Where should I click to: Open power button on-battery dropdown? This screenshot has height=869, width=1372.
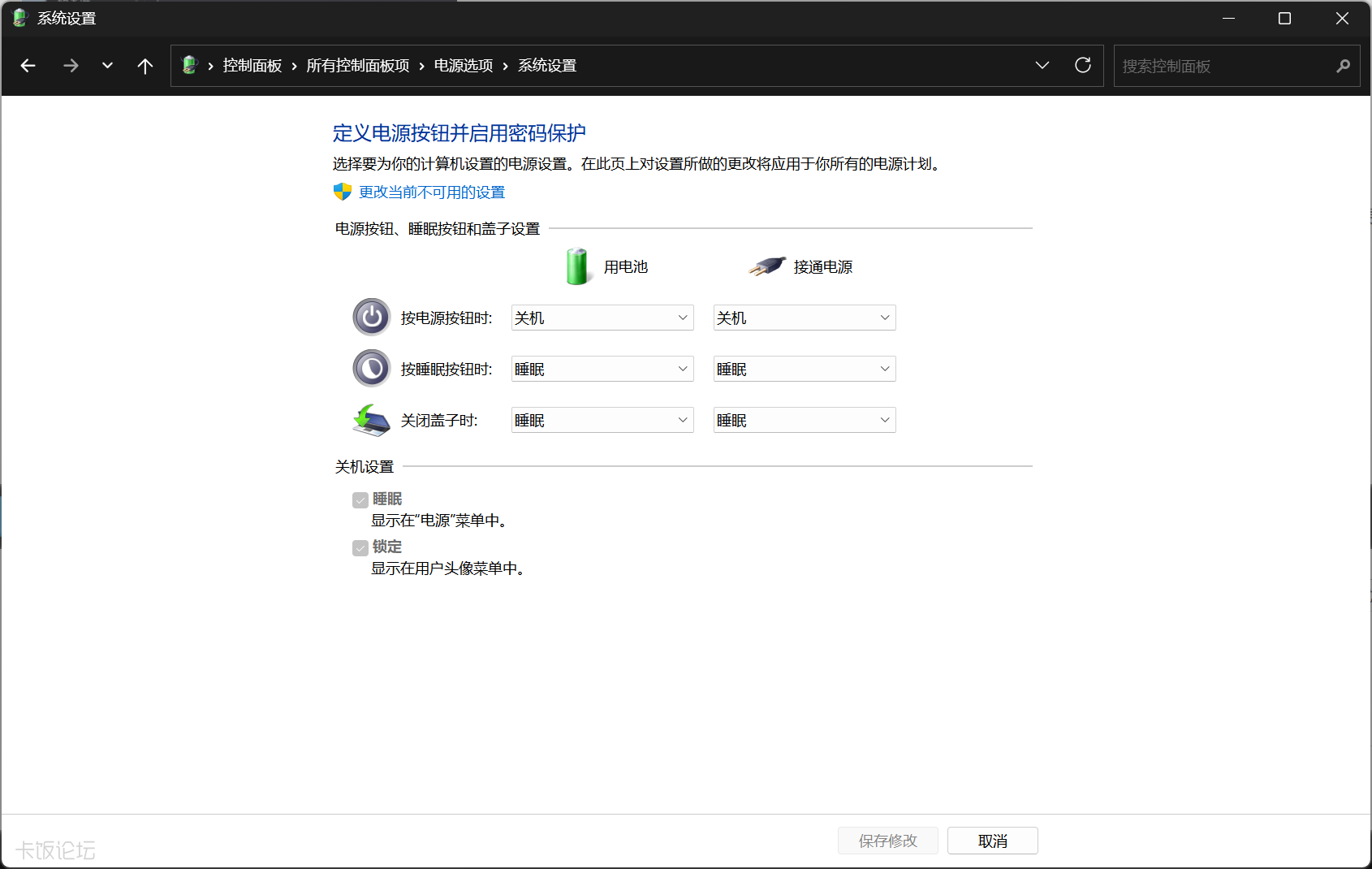pos(602,318)
